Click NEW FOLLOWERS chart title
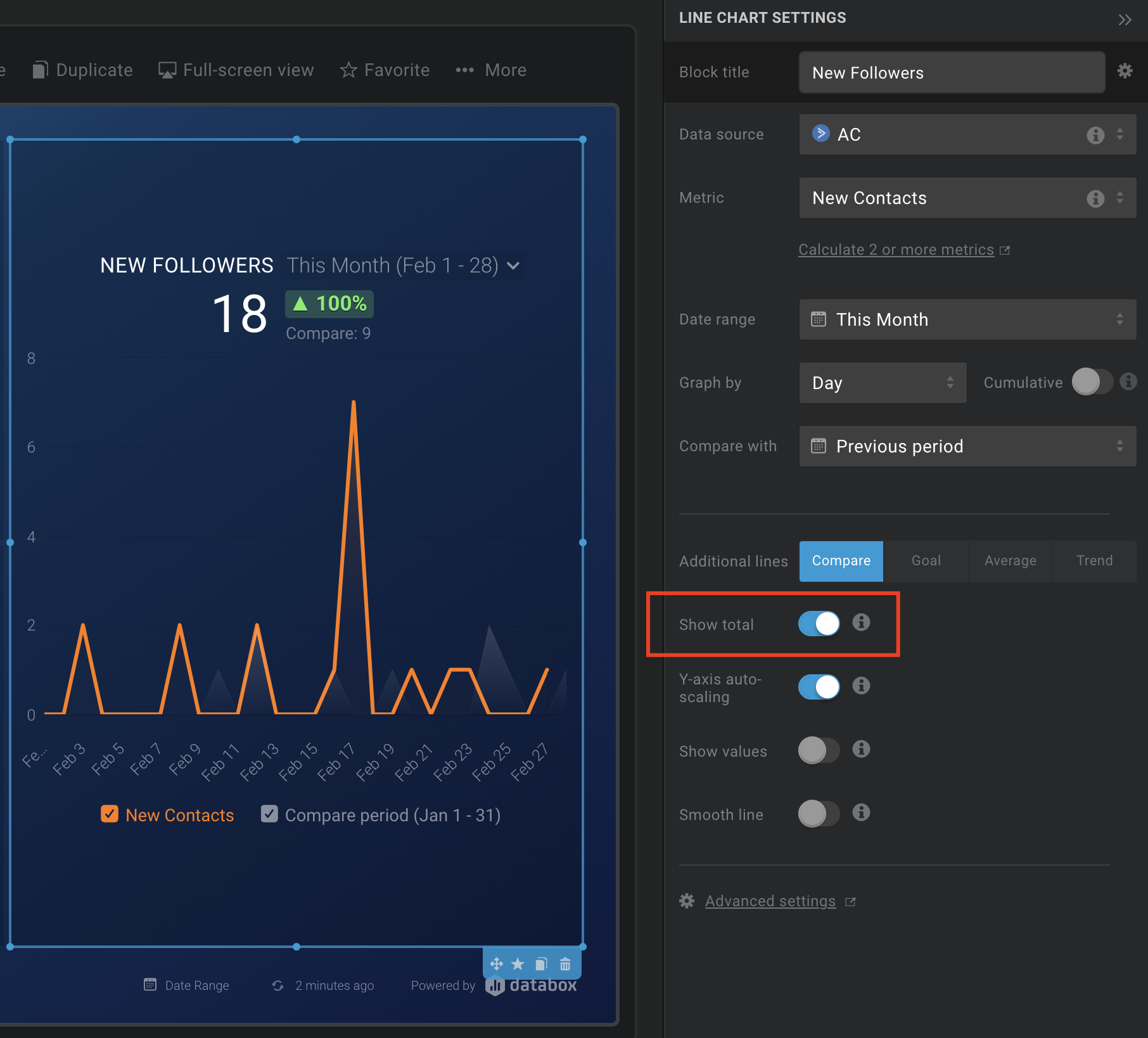1148x1038 pixels. pyautogui.click(x=187, y=265)
